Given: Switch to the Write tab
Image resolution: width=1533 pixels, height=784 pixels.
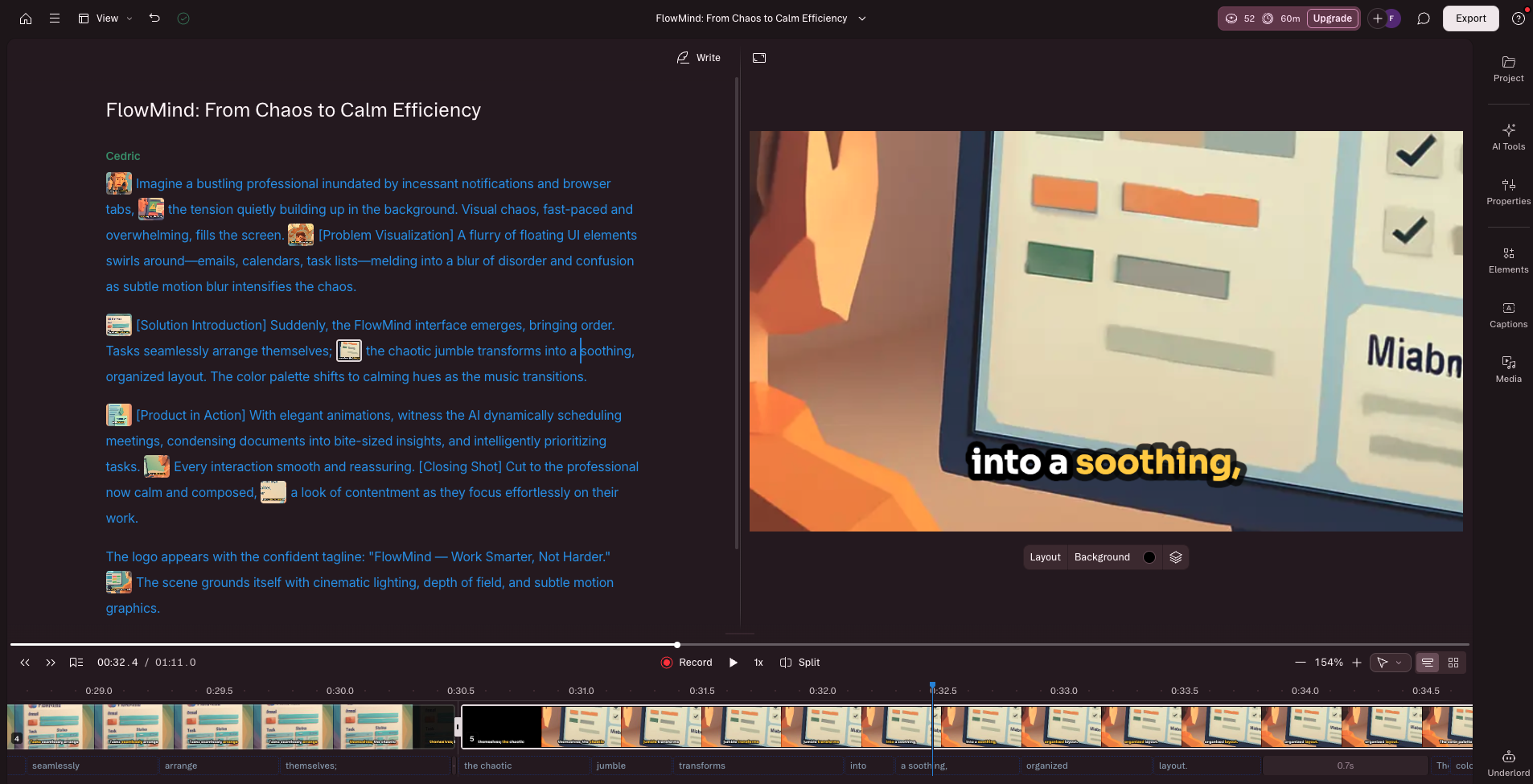Looking at the screenshot, I should (698, 57).
